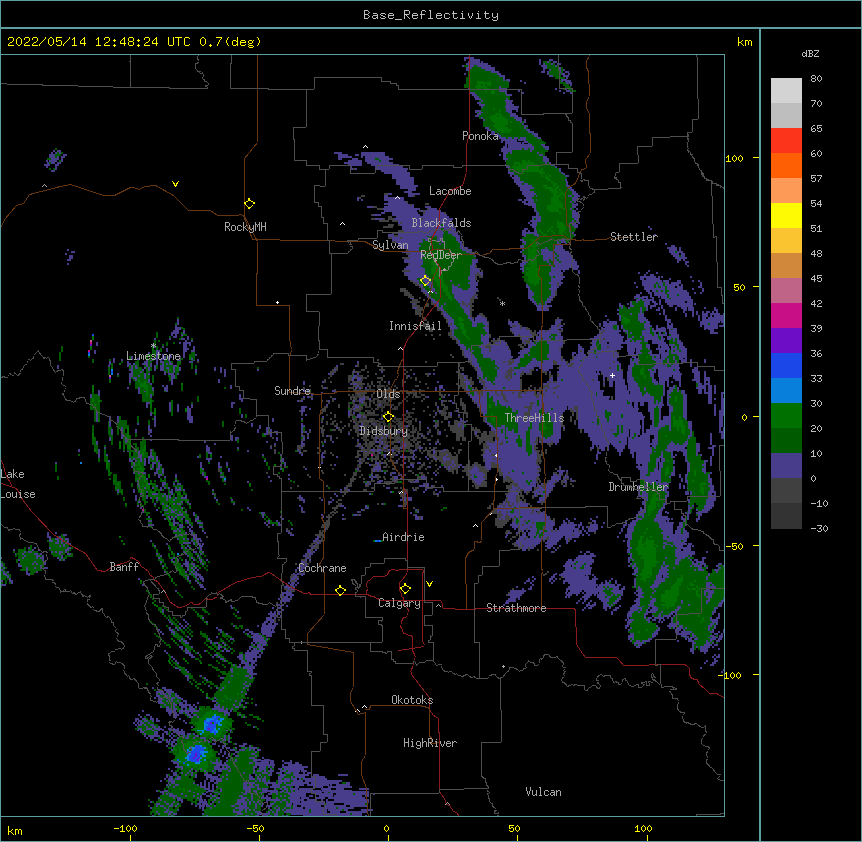Viewport: 862px width, 842px height.
Task: Click the Blackfalds label
Action: [x=441, y=223]
